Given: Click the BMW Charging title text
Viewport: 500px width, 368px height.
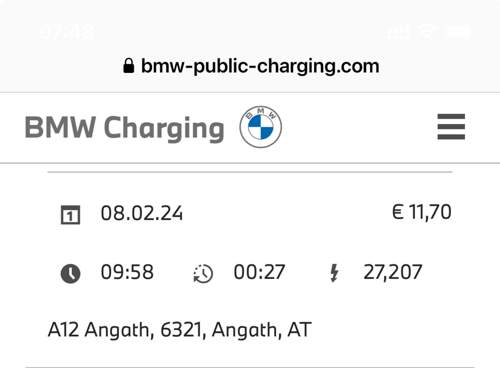Looking at the screenshot, I should (x=125, y=128).
